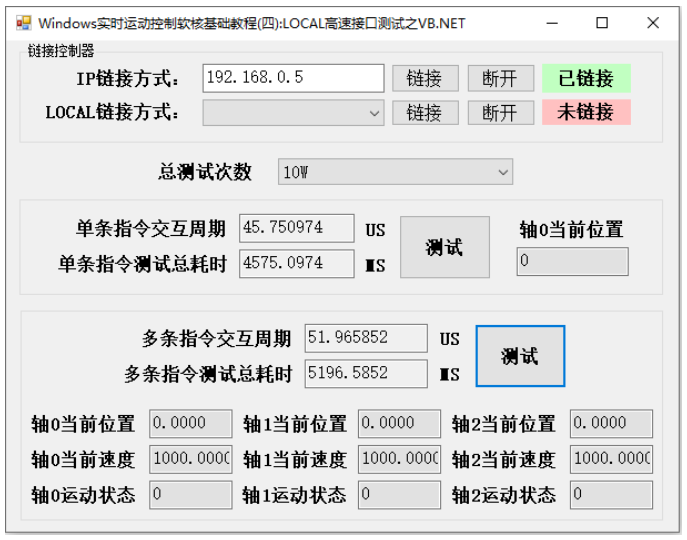Screen dimensions: 687x540
Task: Maximize the window
Action: point(602,23)
